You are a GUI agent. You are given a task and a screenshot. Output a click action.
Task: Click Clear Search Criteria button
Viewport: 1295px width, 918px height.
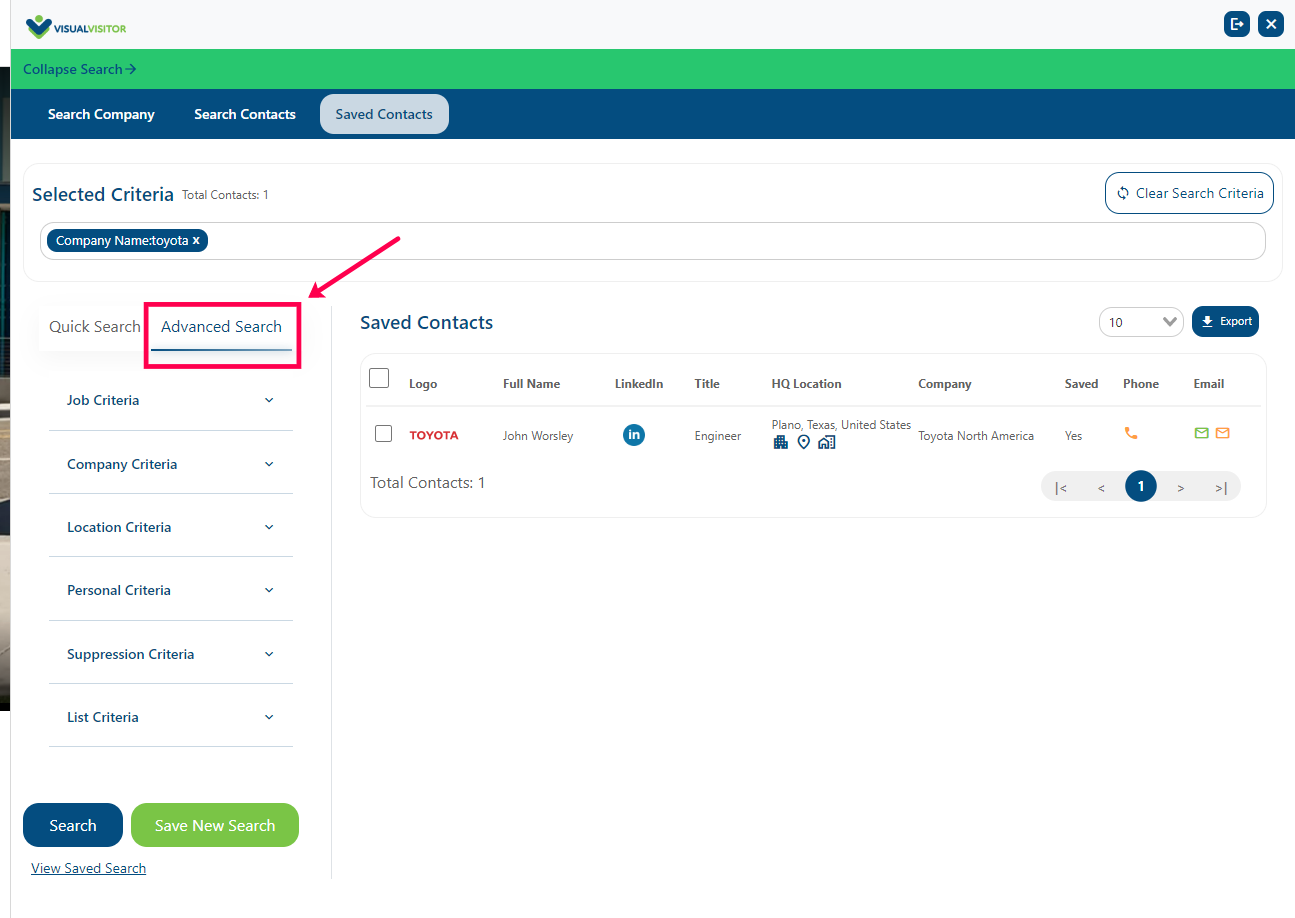pyautogui.click(x=1189, y=193)
